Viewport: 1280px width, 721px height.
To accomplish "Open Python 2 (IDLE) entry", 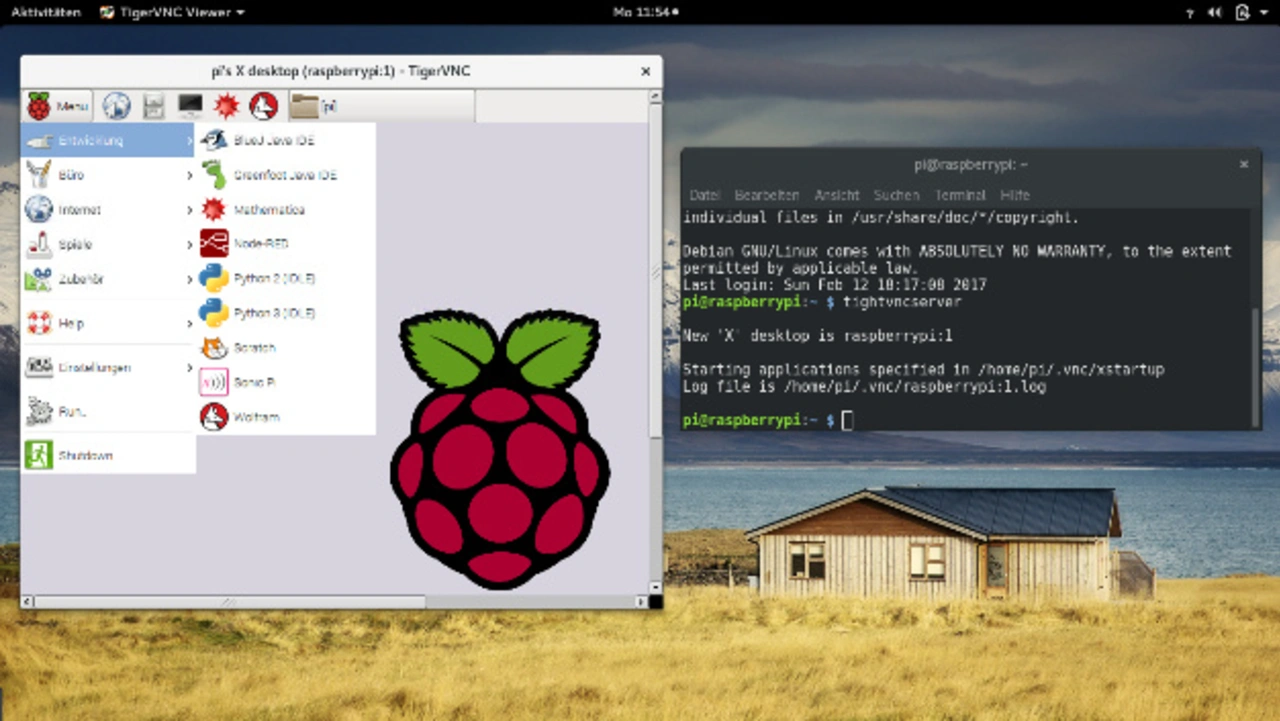I will tap(286, 279).
